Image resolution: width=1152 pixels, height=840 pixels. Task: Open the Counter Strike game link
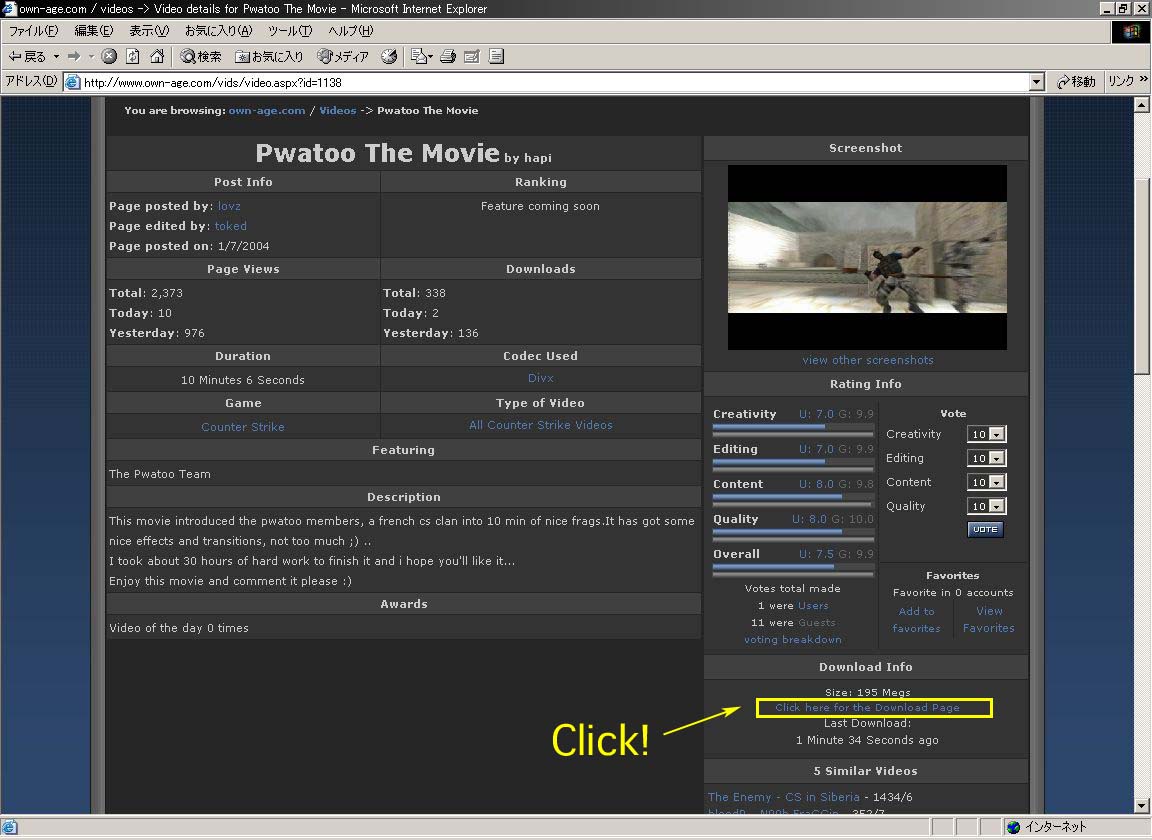242,427
